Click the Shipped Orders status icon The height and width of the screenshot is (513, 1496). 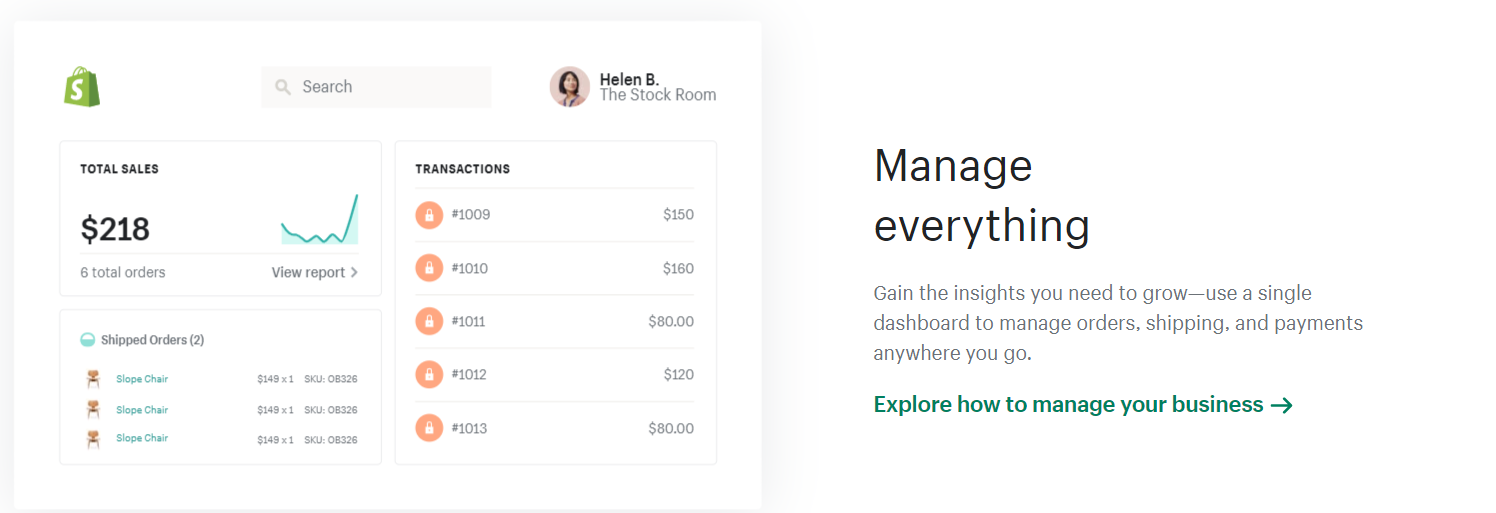[x=88, y=340]
